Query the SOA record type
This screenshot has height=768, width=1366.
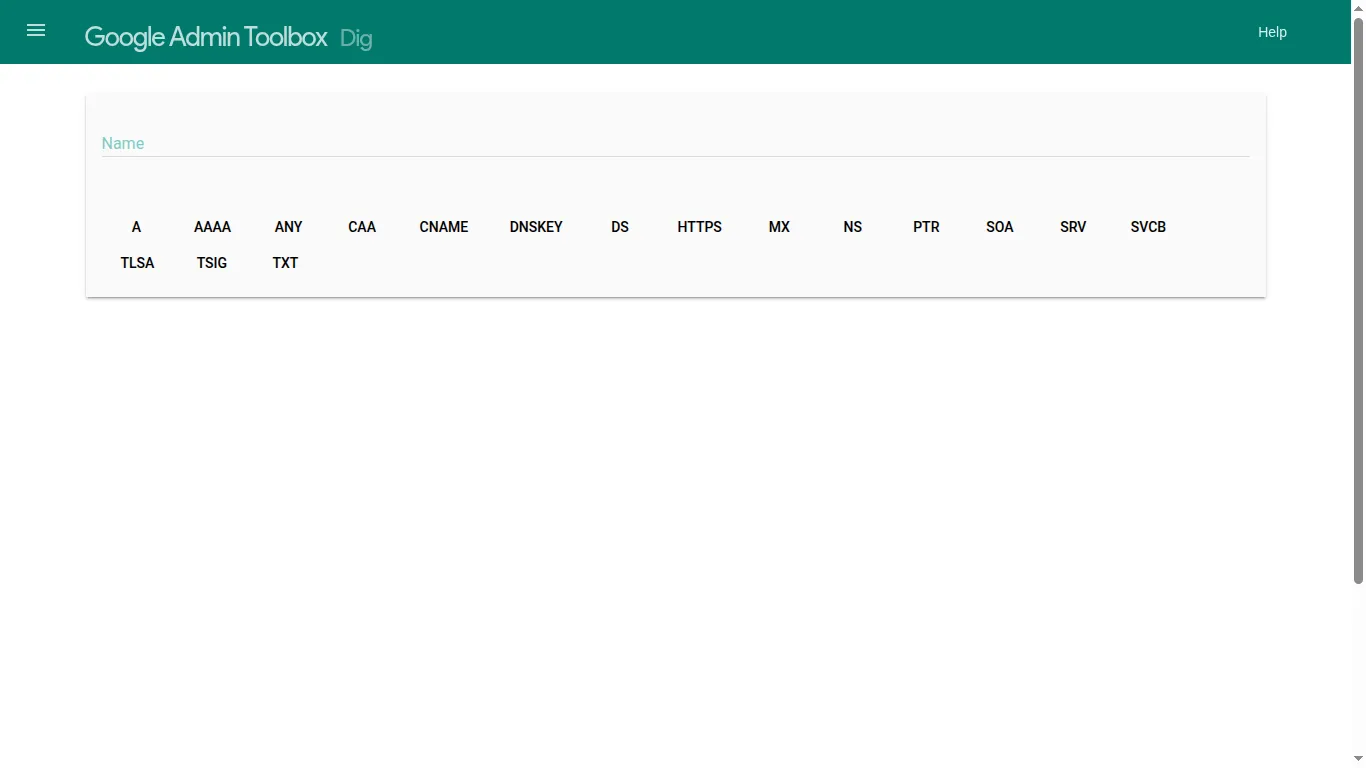(1000, 227)
